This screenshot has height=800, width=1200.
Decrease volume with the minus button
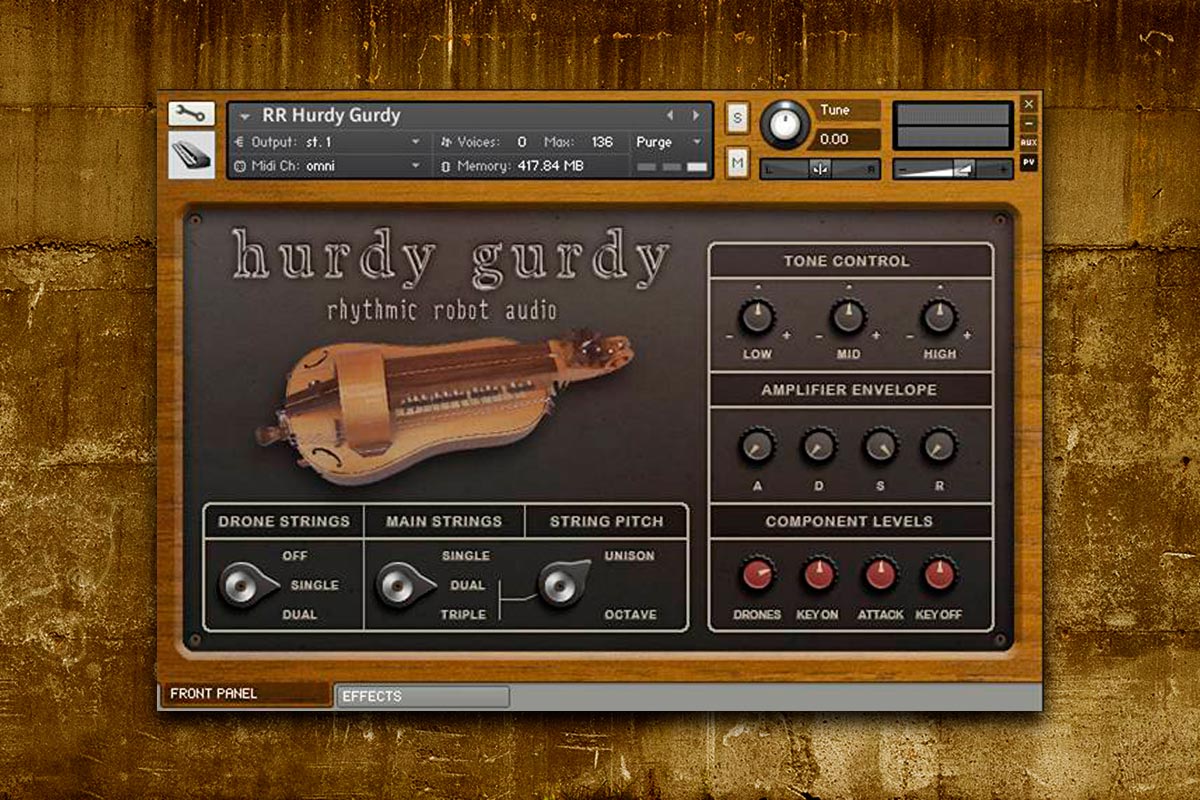(x=902, y=169)
